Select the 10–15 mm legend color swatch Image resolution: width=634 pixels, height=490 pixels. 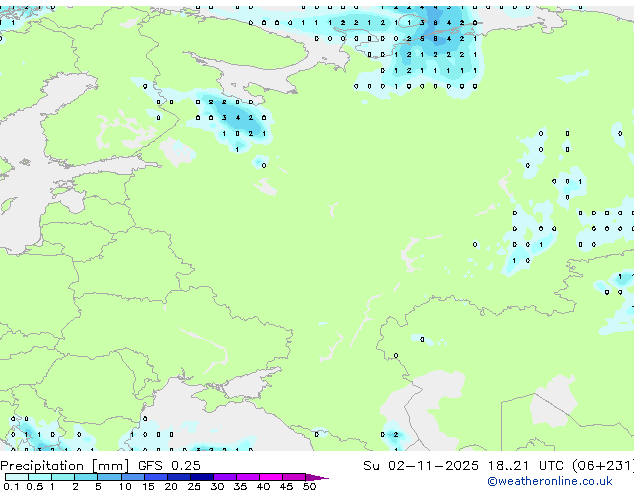coord(133,477)
